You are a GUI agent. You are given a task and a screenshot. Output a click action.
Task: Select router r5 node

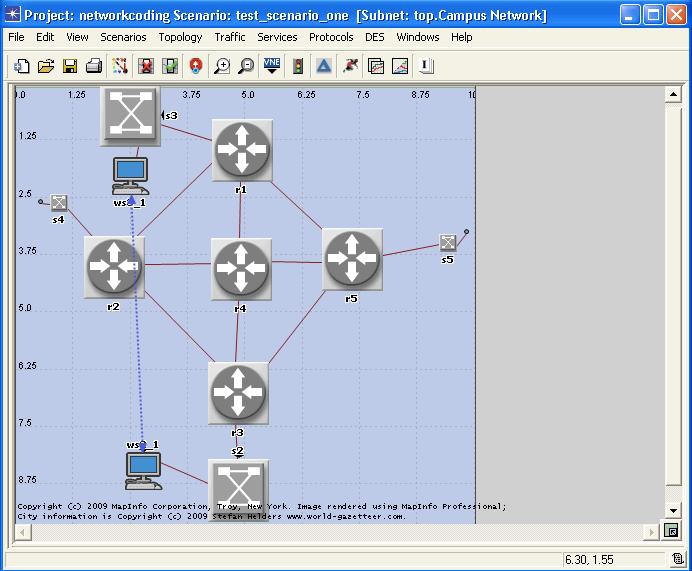point(352,259)
